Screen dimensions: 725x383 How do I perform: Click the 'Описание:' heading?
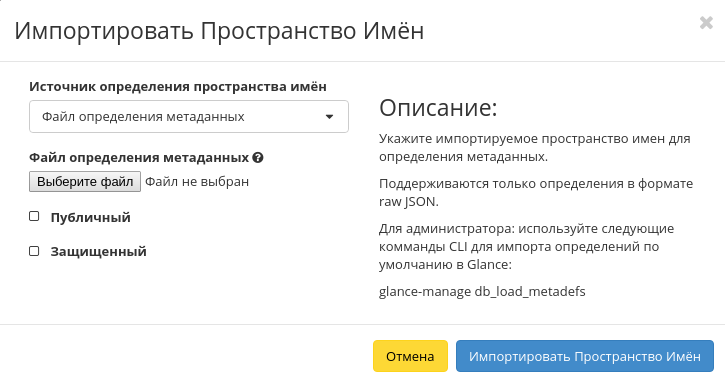point(438,108)
